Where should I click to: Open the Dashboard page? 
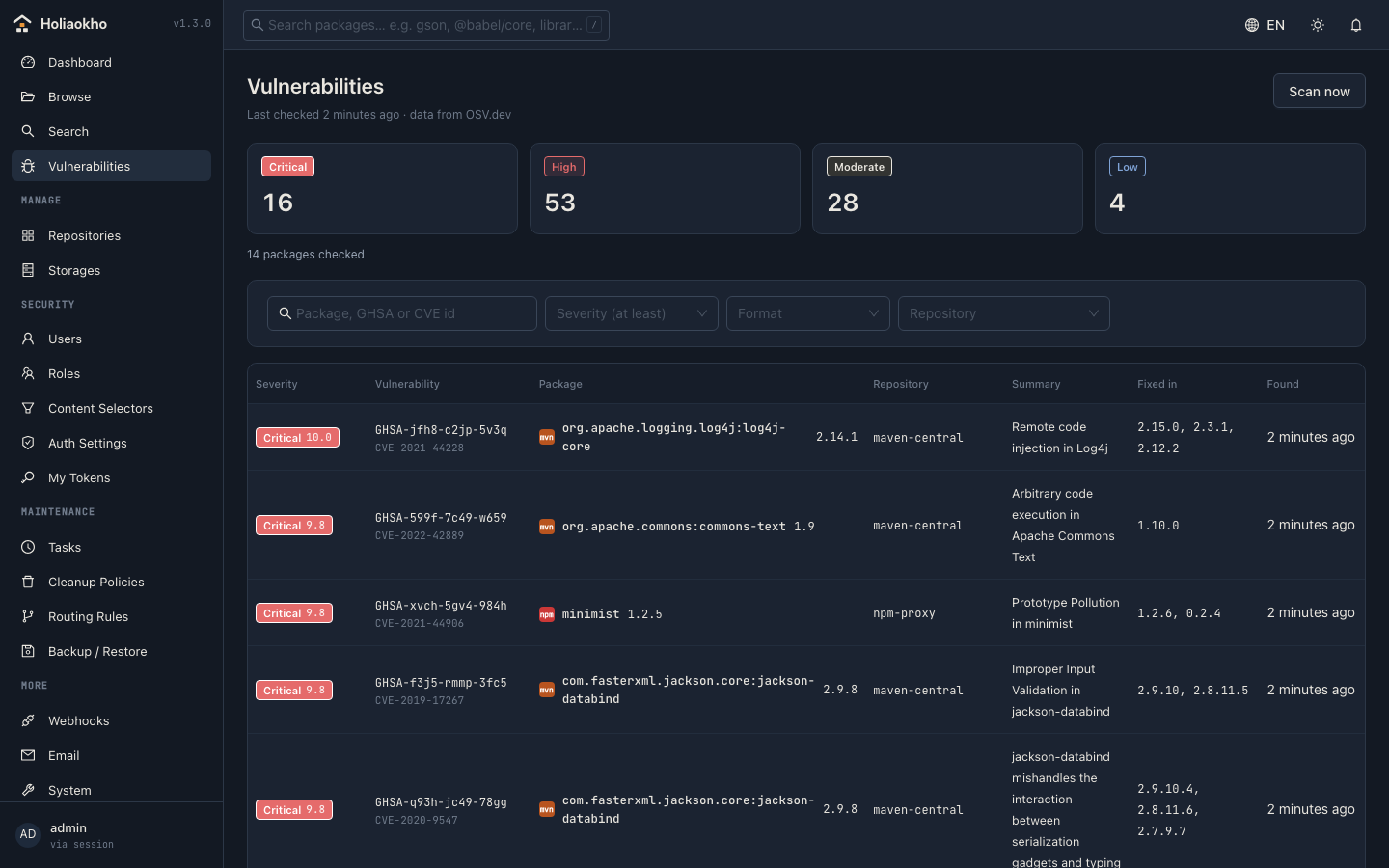(x=111, y=62)
